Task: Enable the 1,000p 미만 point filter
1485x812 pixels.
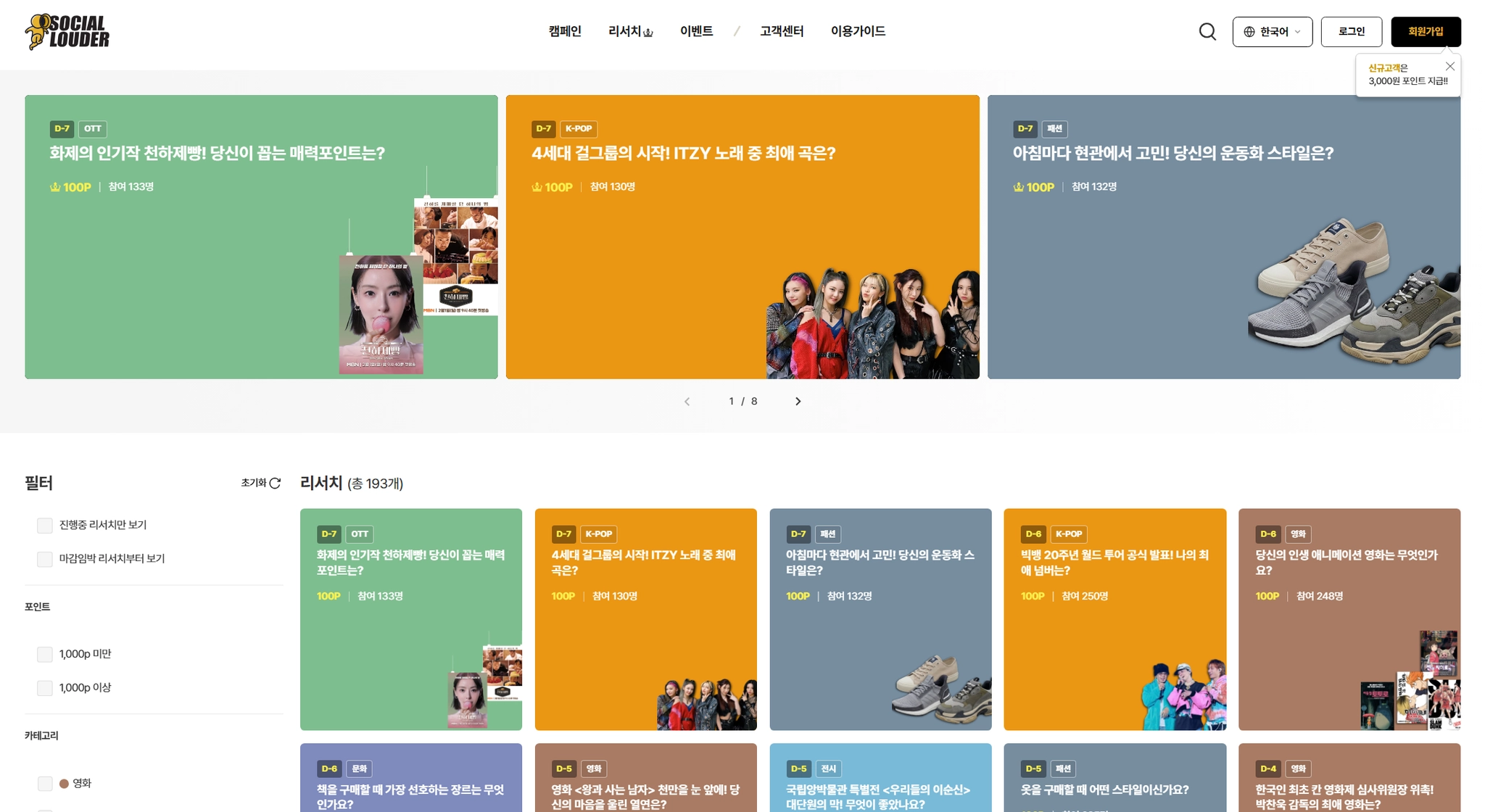Action: [44, 653]
